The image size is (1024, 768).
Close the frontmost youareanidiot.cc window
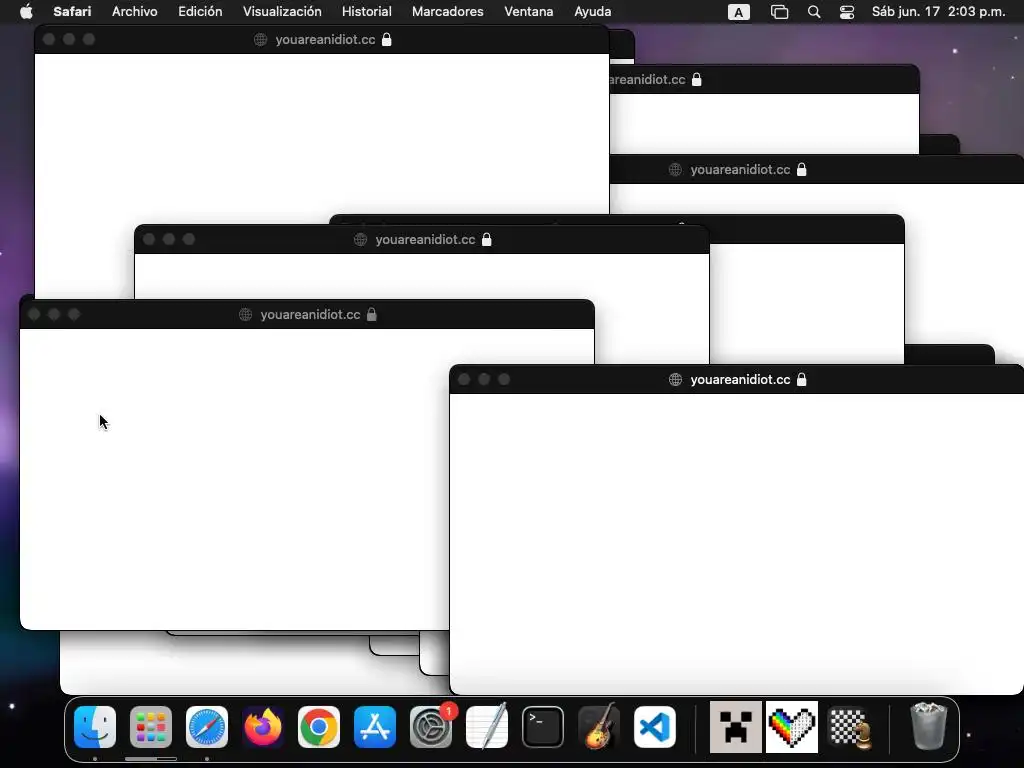[x=464, y=379]
